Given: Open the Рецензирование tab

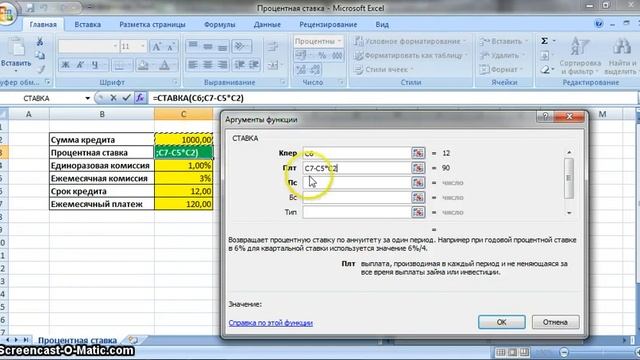Looking at the screenshot, I should click(x=328, y=24).
